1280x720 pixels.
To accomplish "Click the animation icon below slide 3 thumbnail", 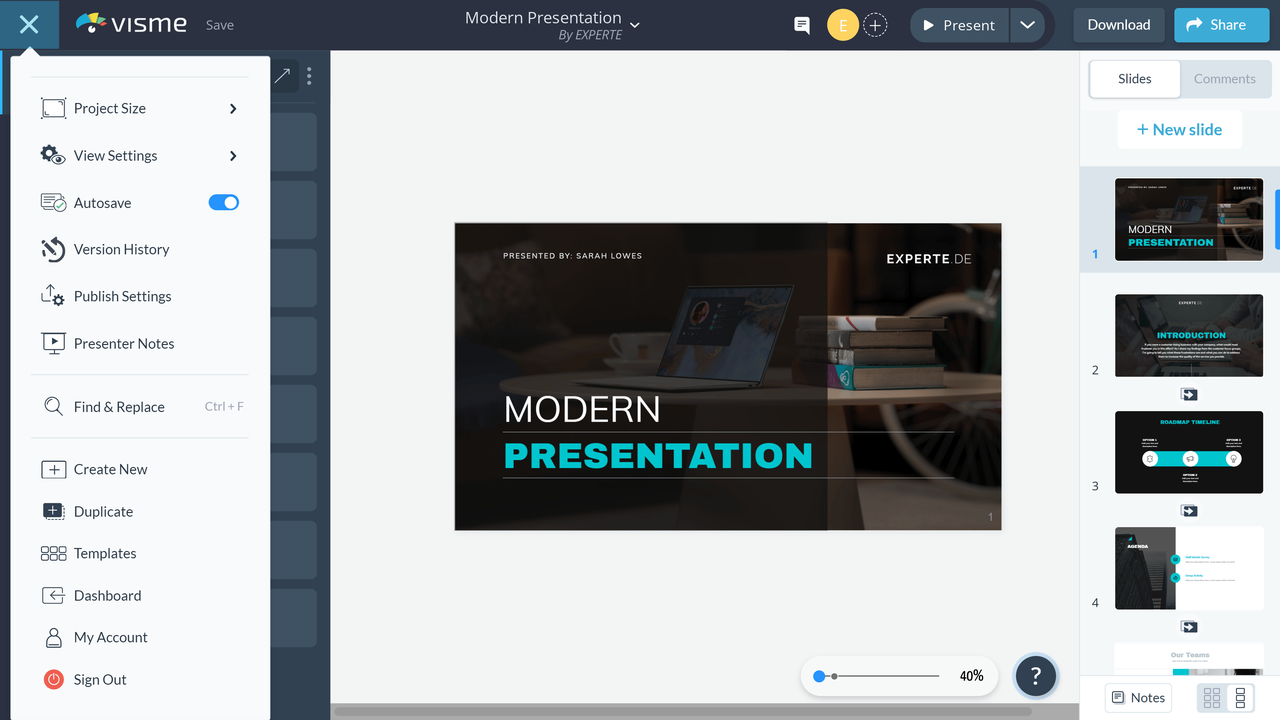I will coord(1188,511).
